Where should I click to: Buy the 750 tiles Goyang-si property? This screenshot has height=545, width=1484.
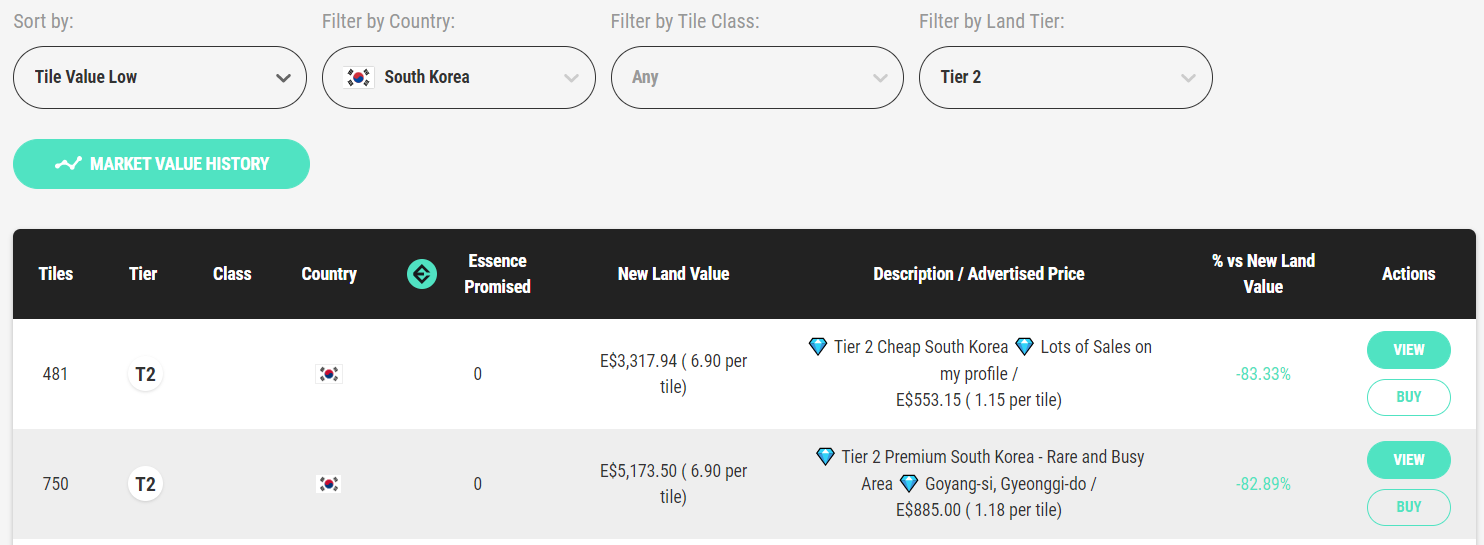[x=1409, y=507]
